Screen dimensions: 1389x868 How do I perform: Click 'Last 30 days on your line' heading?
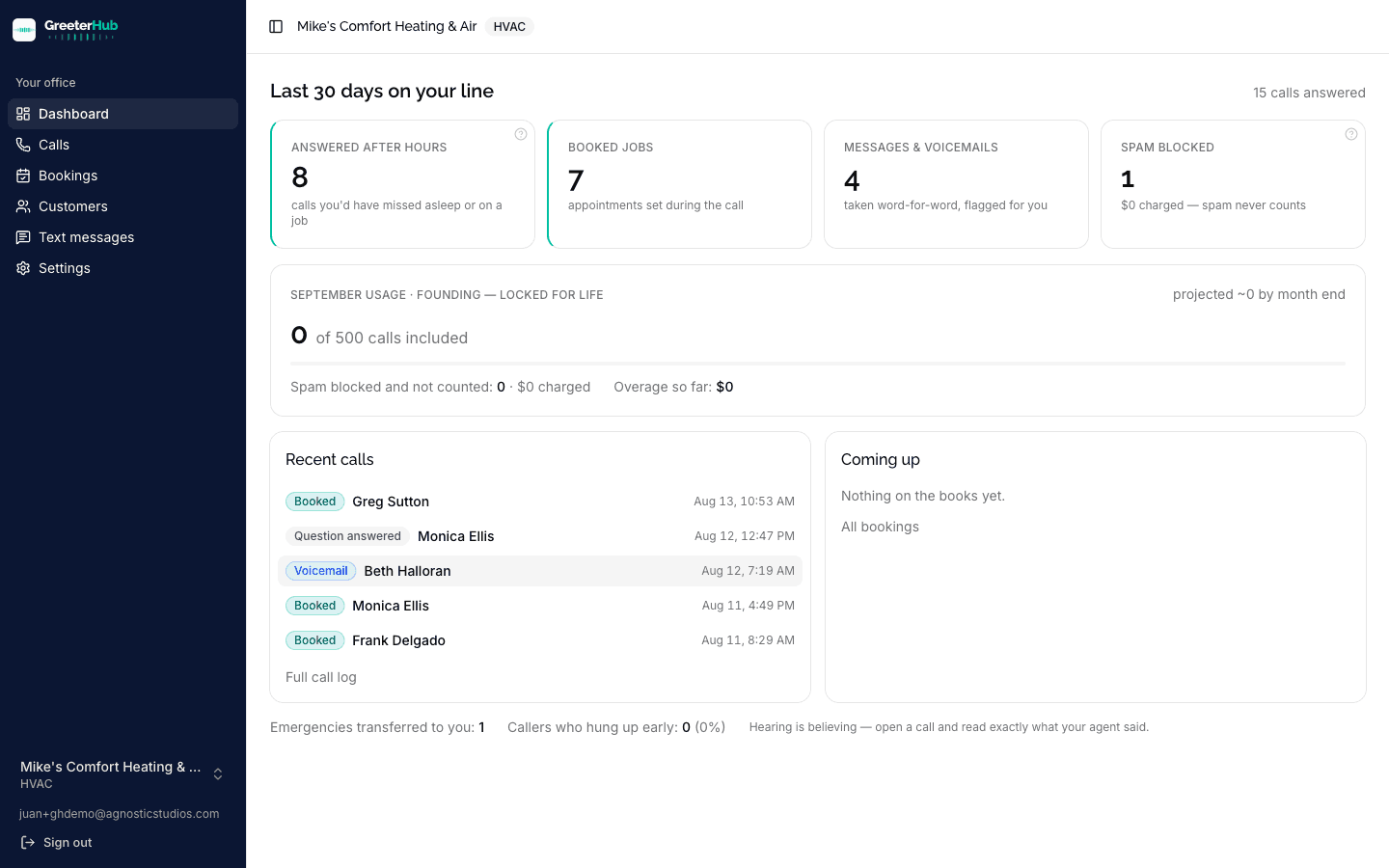pyautogui.click(x=382, y=91)
